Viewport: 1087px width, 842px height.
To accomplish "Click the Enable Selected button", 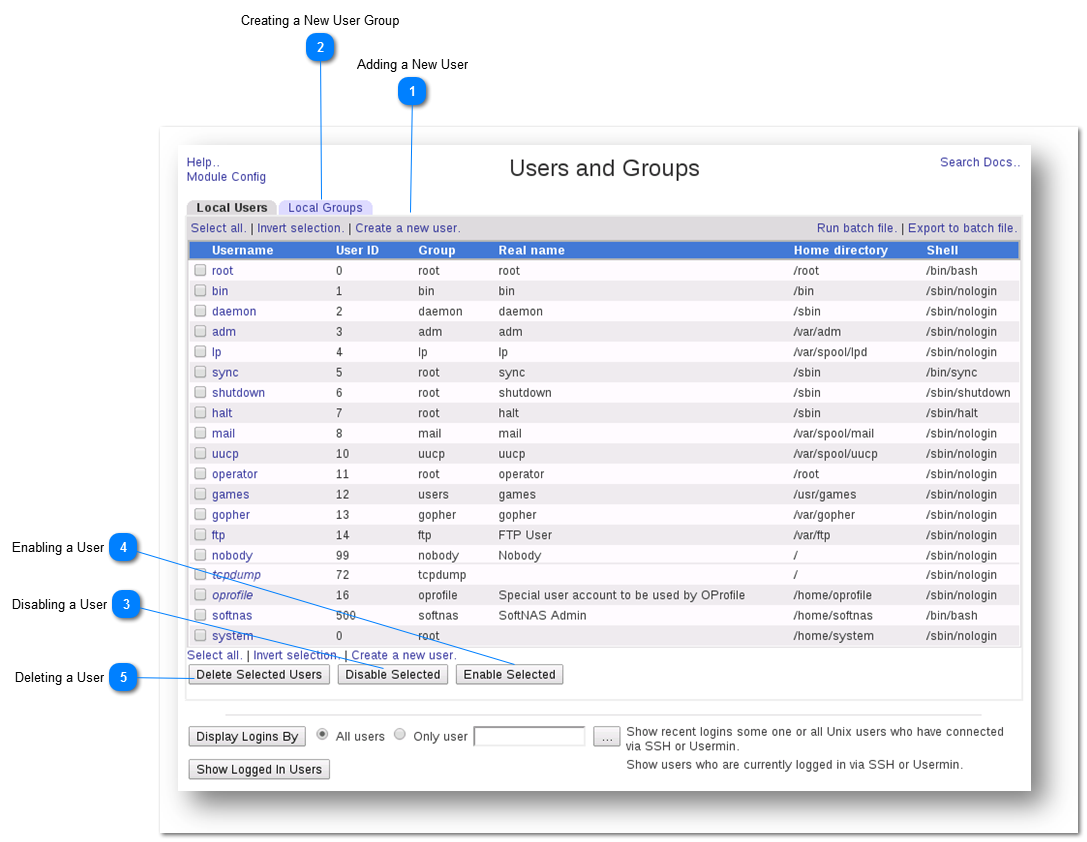I will [x=510, y=674].
